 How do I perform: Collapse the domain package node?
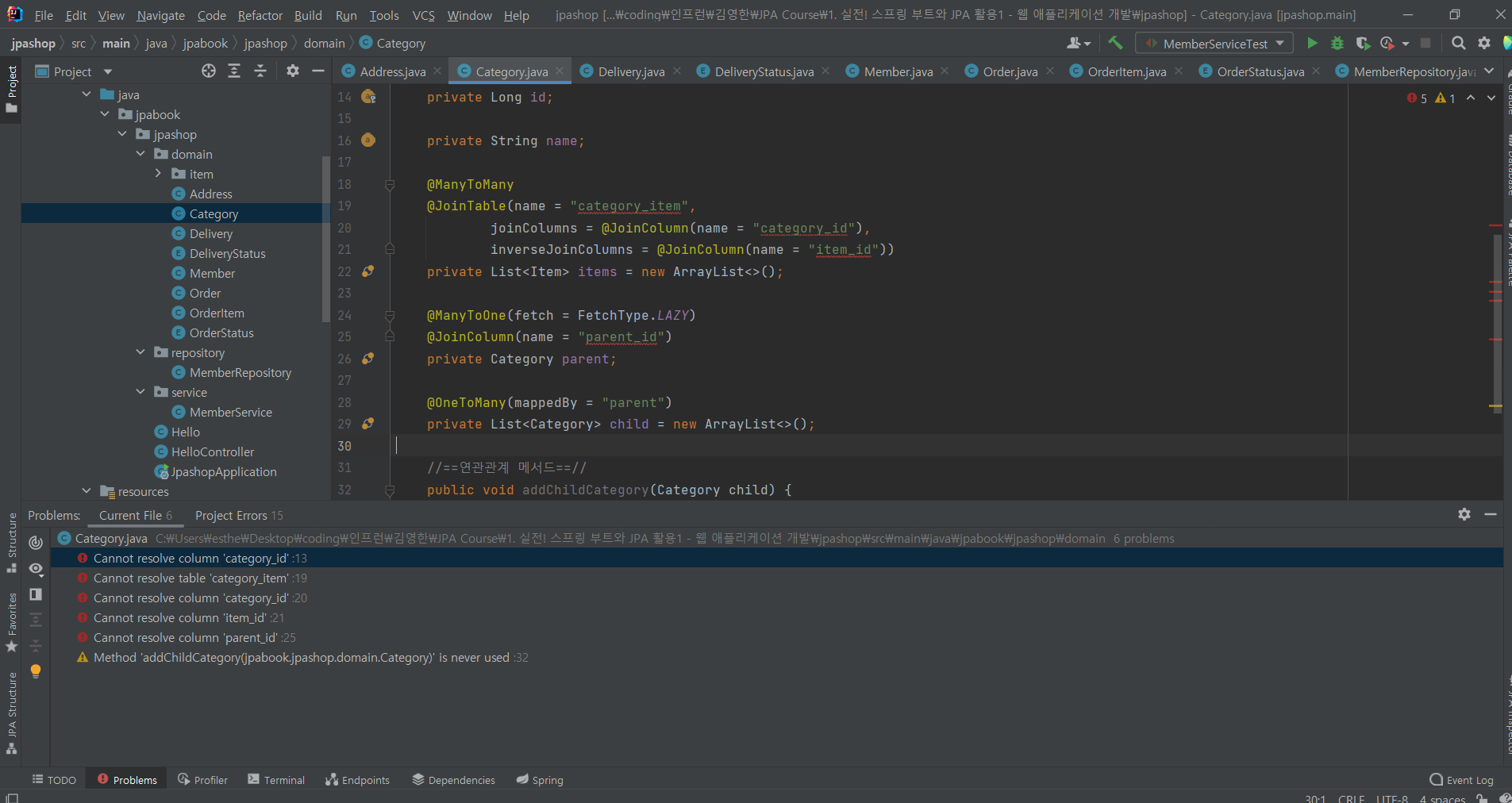coord(140,154)
